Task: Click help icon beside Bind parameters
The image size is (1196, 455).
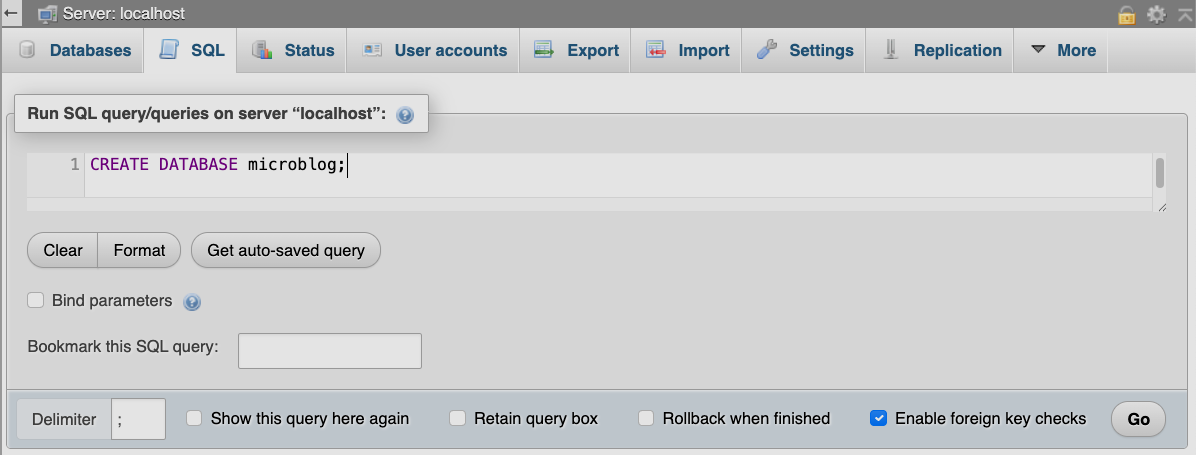Action: (x=193, y=302)
